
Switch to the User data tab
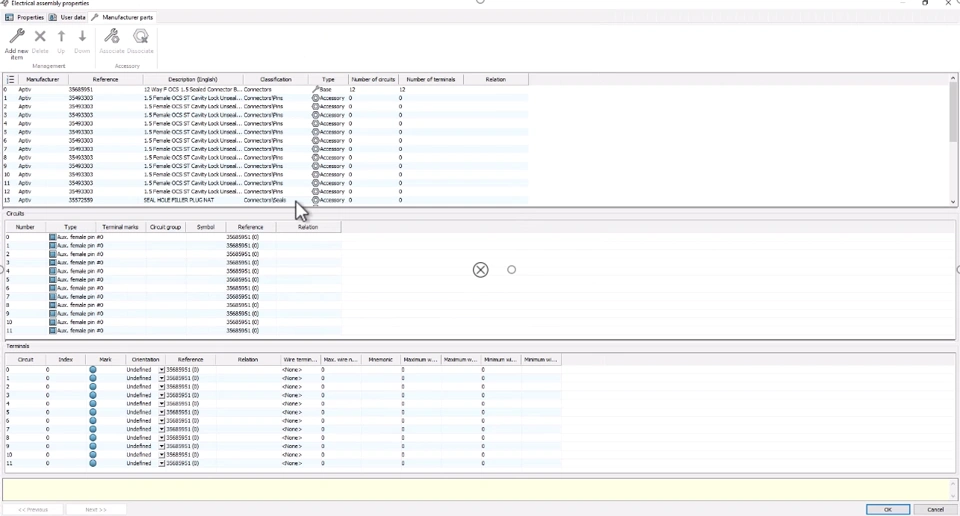67,17
